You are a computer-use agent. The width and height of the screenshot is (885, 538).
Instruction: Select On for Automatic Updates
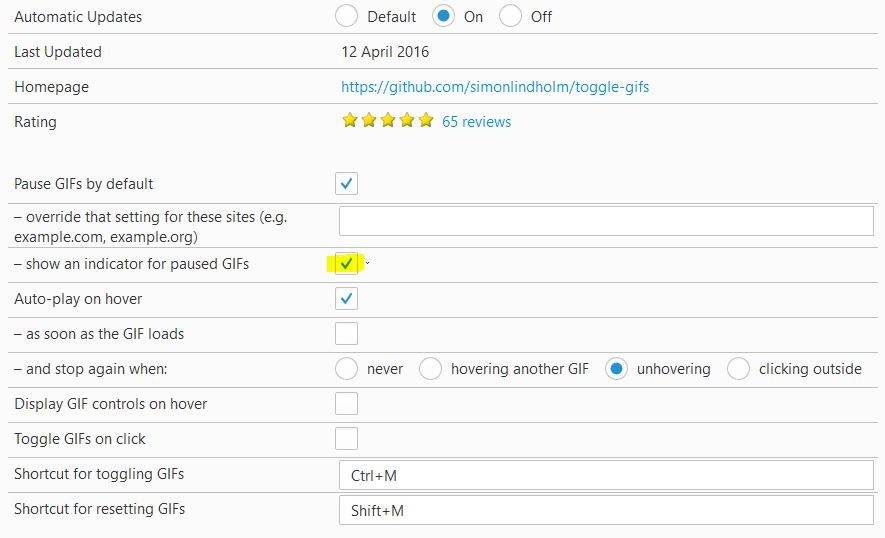[443, 16]
